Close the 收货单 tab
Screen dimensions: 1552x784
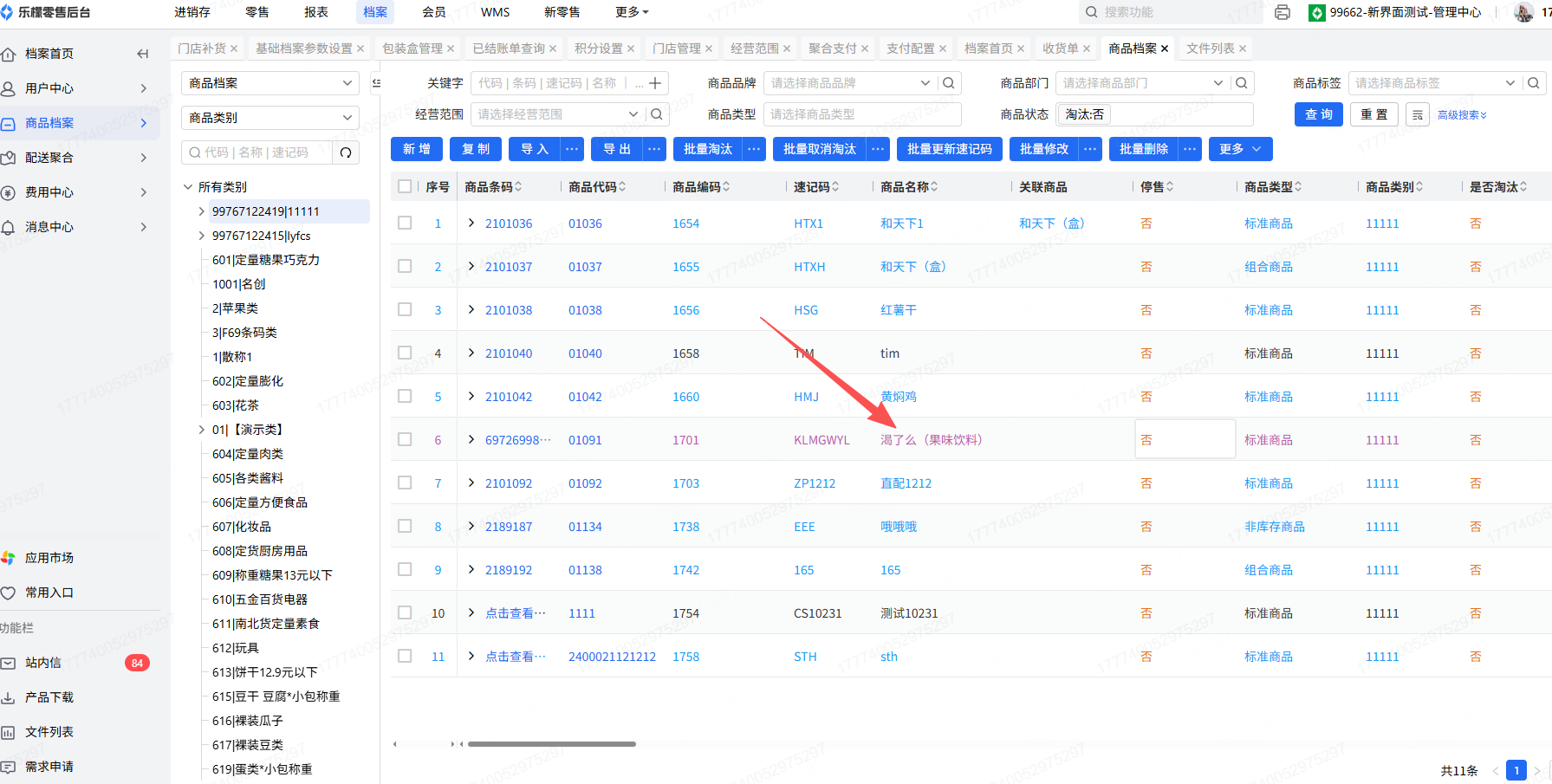tap(1087, 49)
